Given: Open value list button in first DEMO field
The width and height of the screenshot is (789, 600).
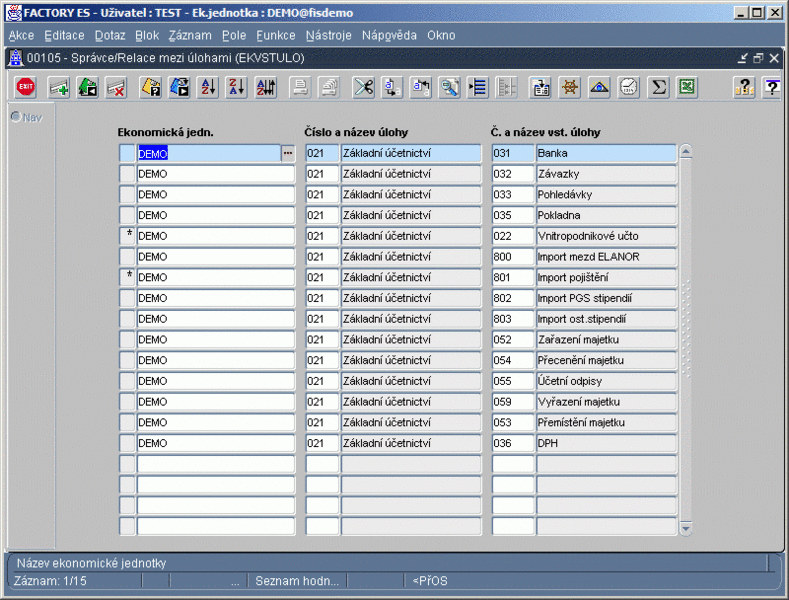Looking at the screenshot, I should click(x=288, y=153).
